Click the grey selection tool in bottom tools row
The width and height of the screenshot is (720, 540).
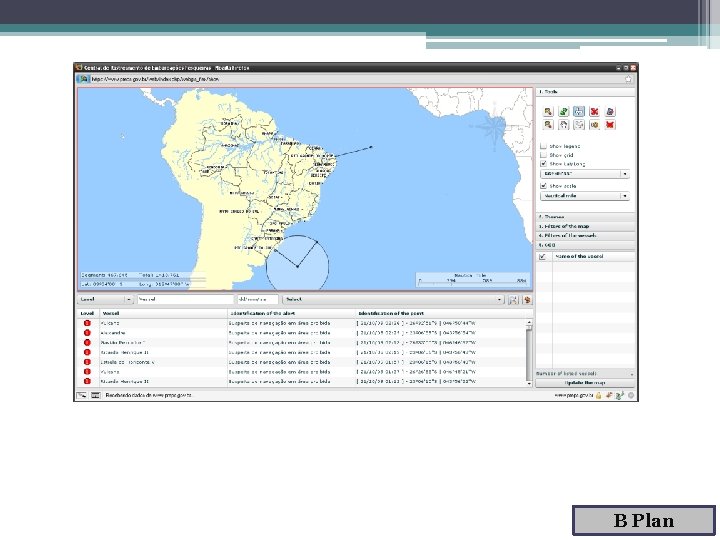(579, 125)
